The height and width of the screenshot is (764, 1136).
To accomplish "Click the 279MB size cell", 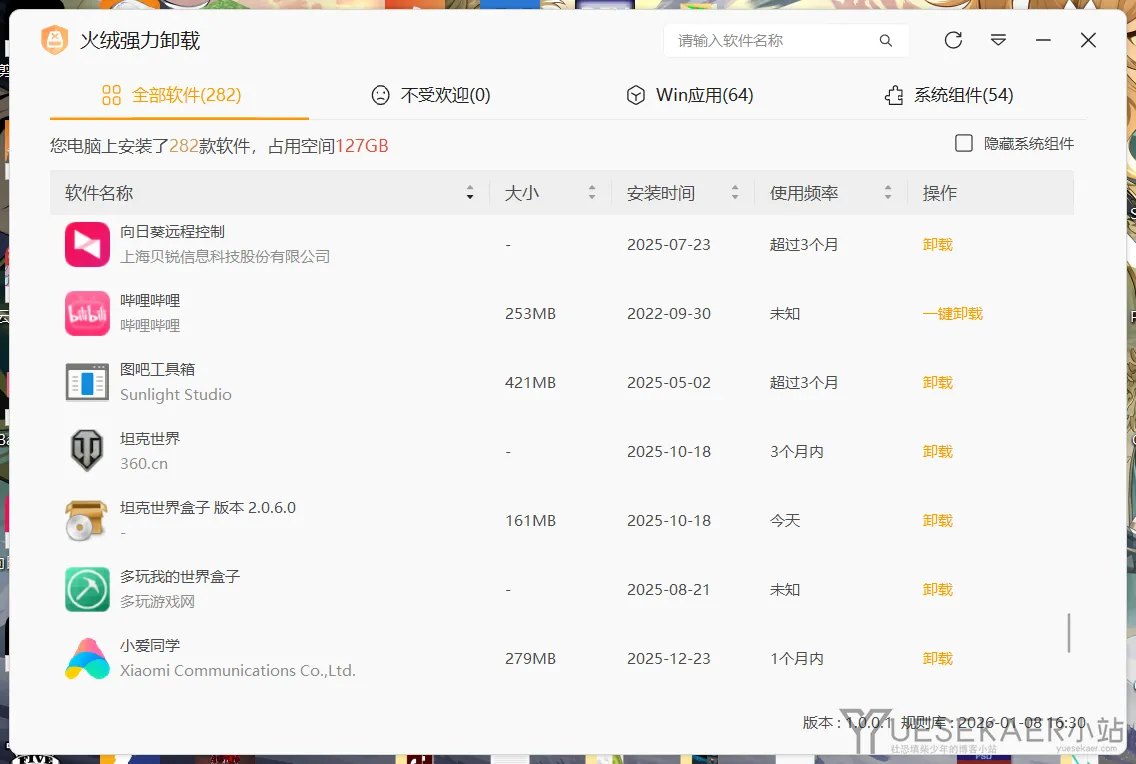I will pyautogui.click(x=530, y=658).
